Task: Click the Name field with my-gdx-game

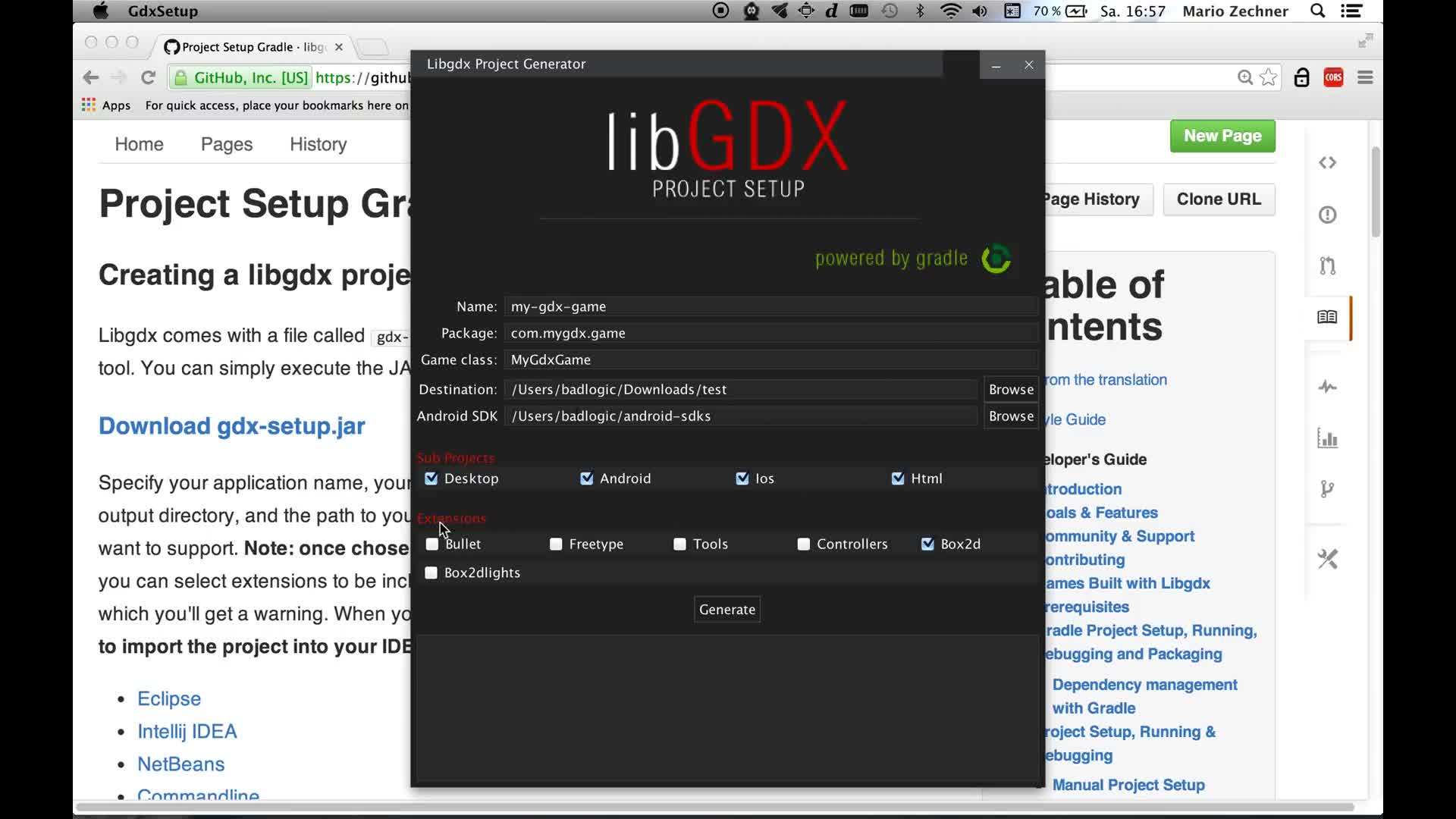Action: tap(771, 306)
